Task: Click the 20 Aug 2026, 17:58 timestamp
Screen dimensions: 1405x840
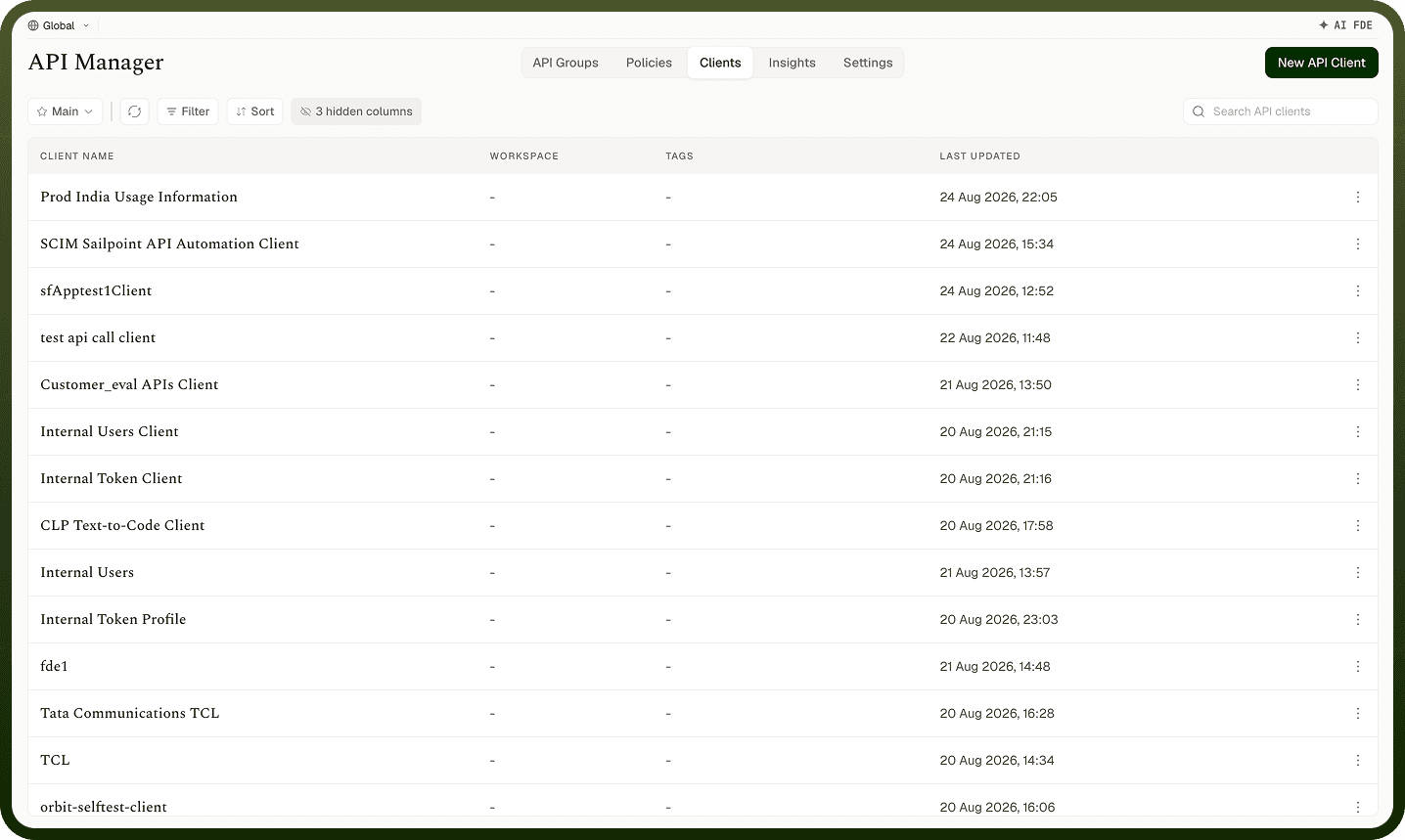Action: click(x=997, y=526)
